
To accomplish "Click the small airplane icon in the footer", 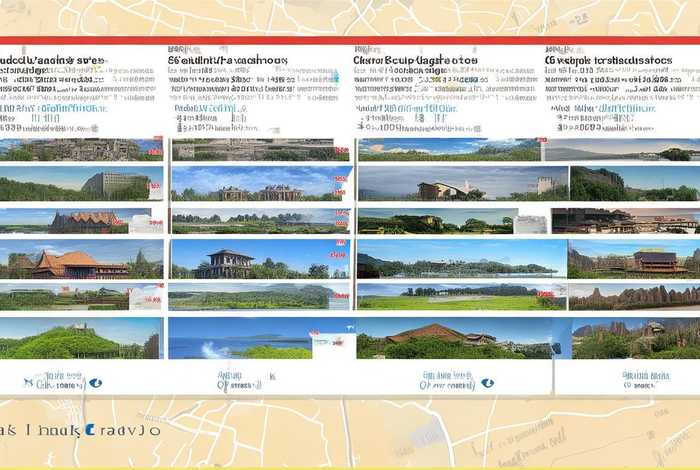I will pyautogui.click(x=28, y=383).
